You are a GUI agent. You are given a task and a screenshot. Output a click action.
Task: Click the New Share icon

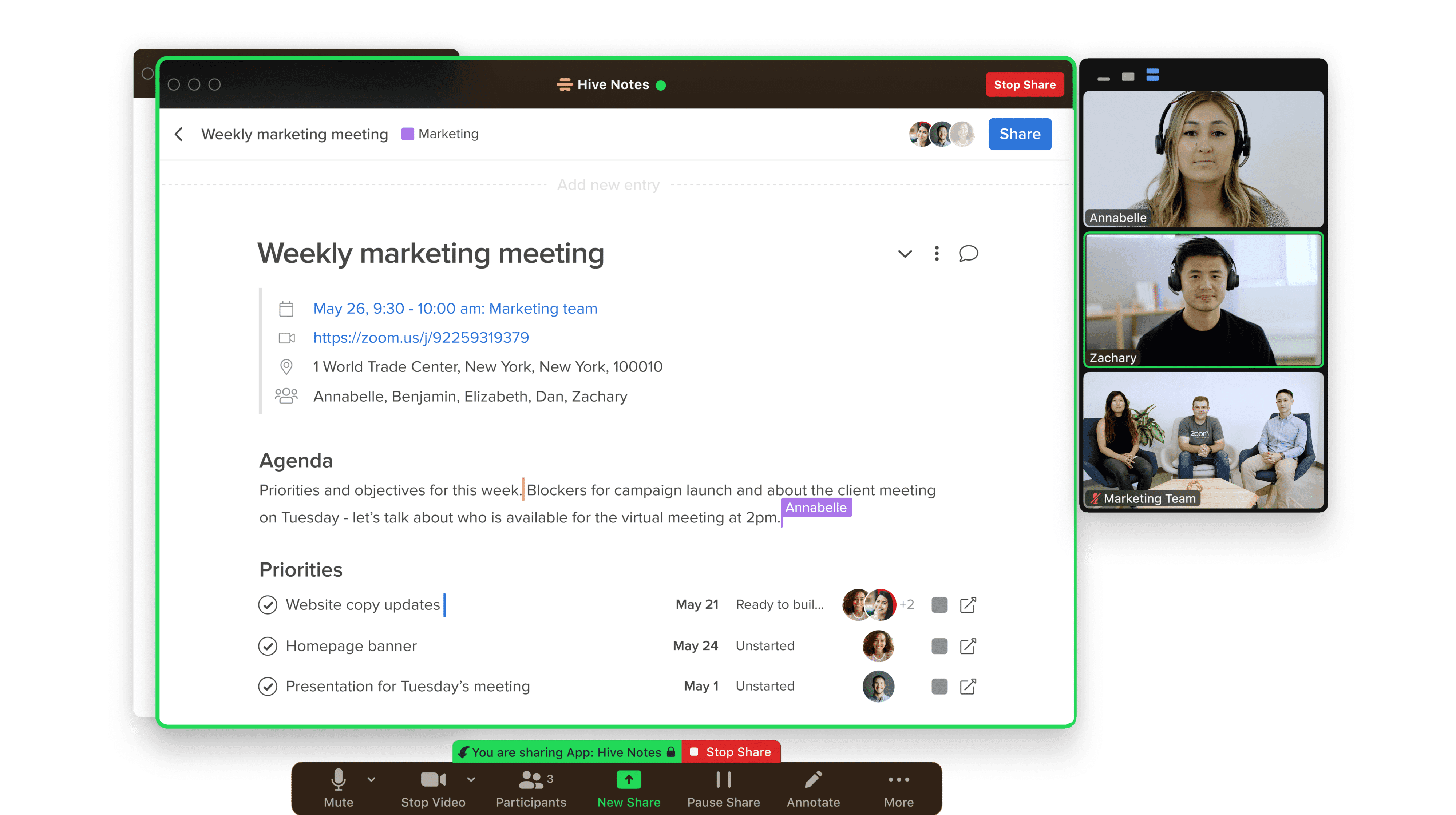pyautogui.click(x=629, y=780)
